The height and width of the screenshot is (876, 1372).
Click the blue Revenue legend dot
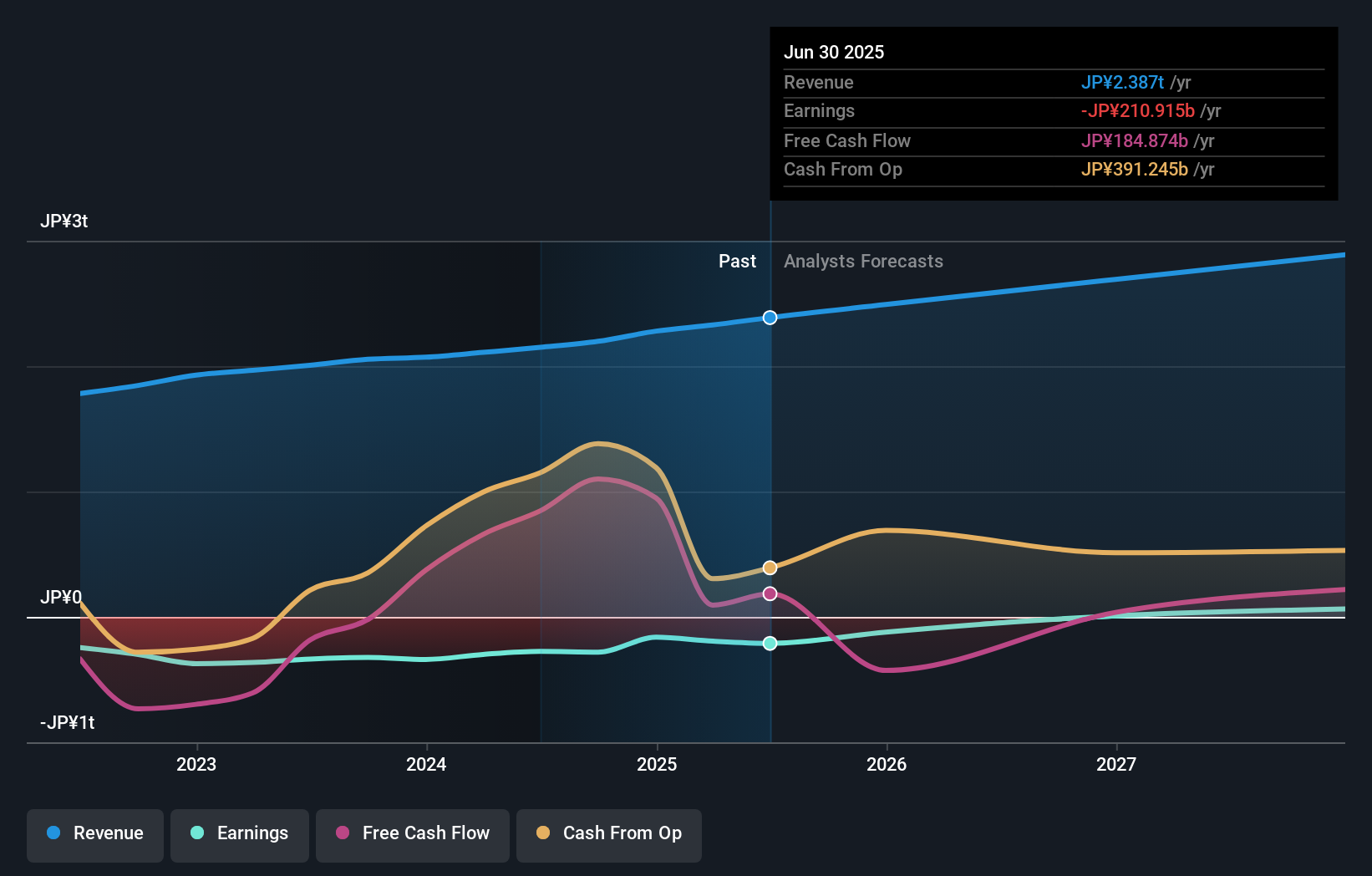pos(53,833)
